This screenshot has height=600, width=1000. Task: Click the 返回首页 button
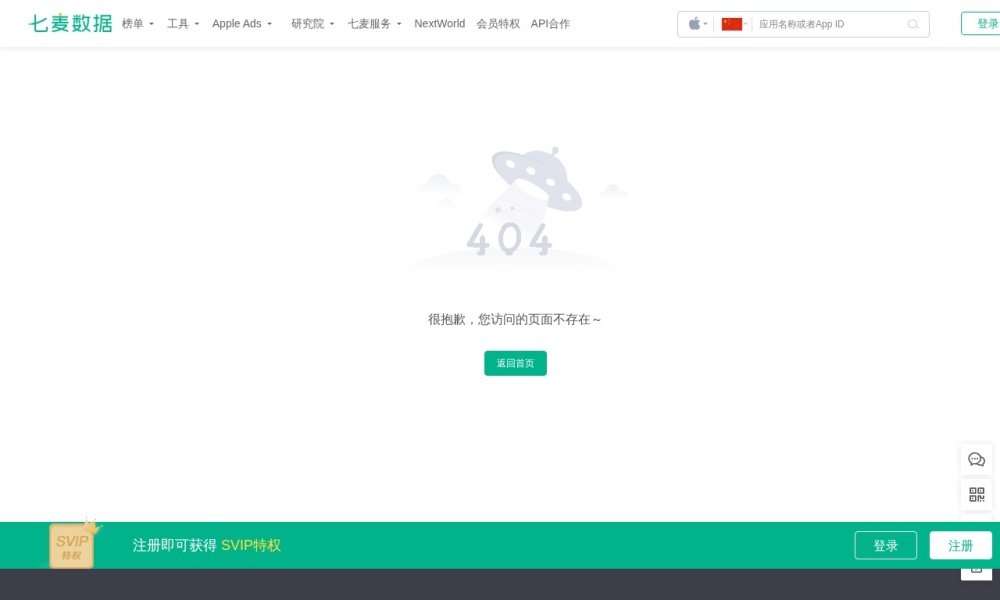click(x=515, y=363)
